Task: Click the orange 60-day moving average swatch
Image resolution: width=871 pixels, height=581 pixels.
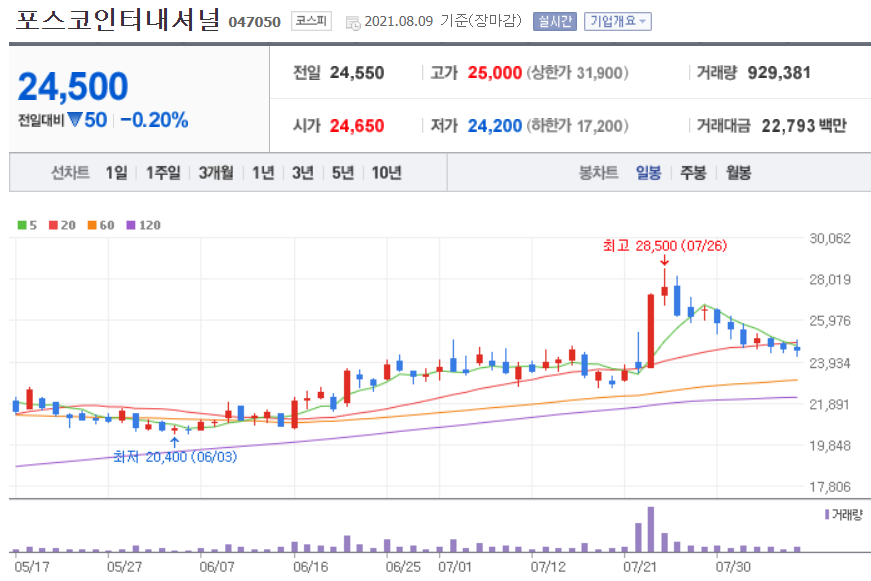Action: tap(92, 225)
